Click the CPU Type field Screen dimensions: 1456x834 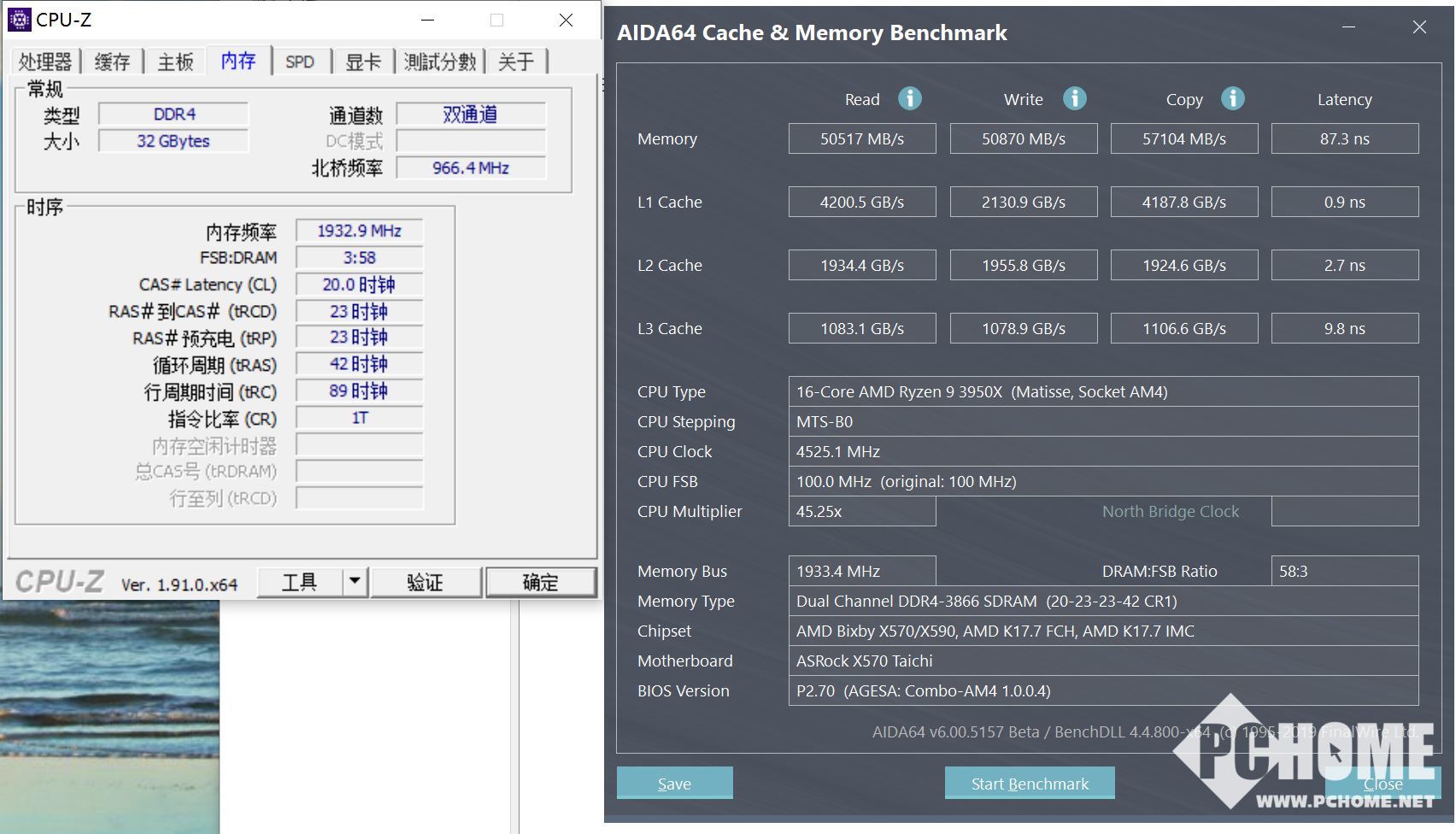1102,391
